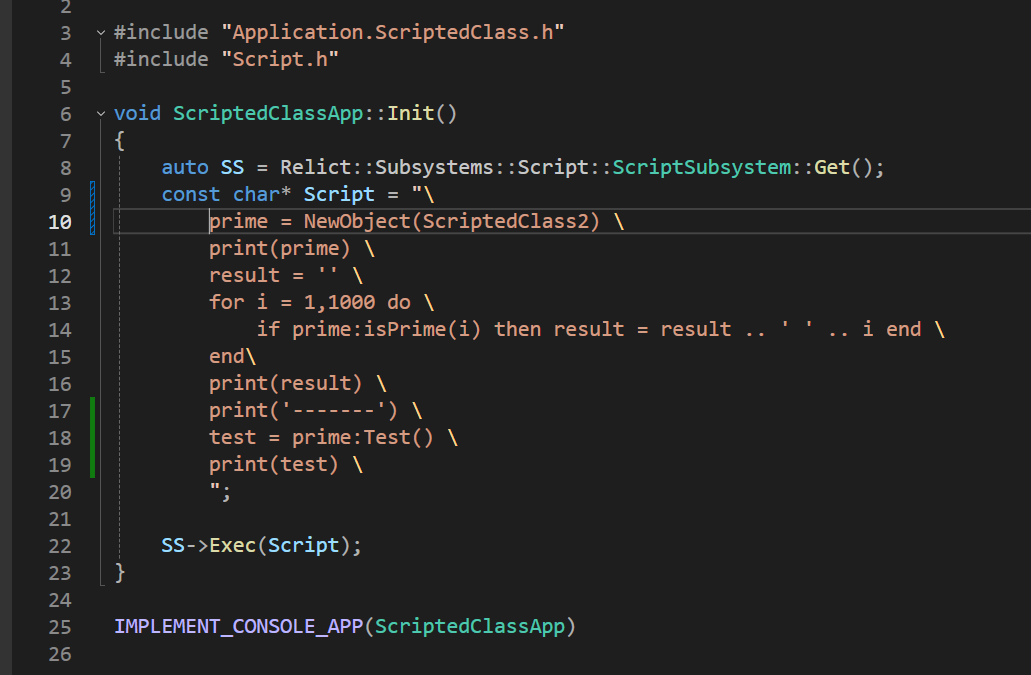This screenshot has height=675, width=1031.
Task: Click NewObject(ScriptedClass2) in the script string
Action: [451, 221]
